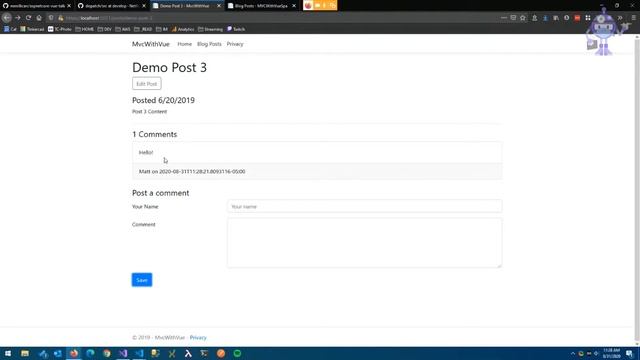Open Visual Studio from the taskbar

pyautogui.click(x=123, y=353)
